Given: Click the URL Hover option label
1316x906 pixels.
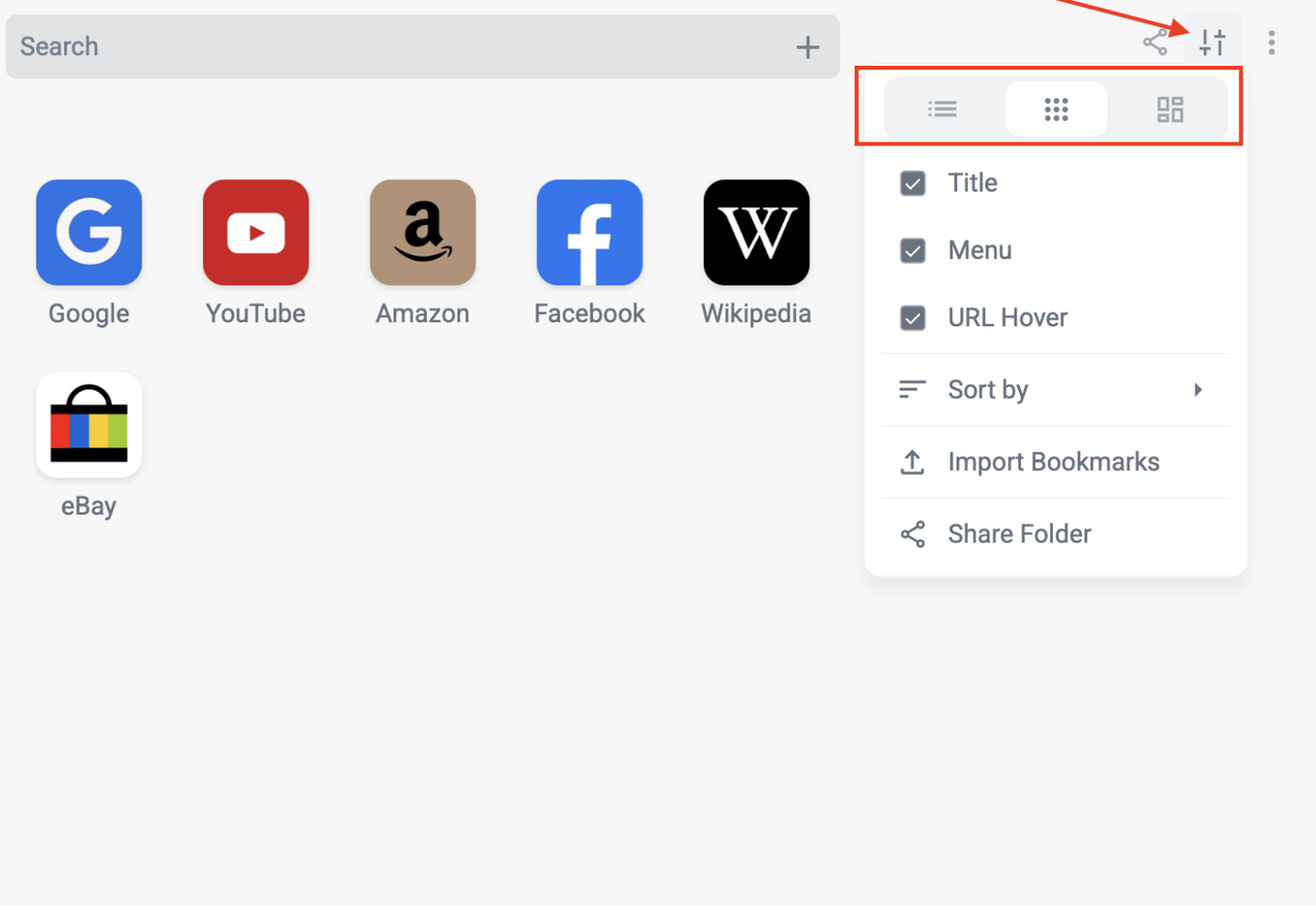Looking at the screenshot, I should (1008, 319).
